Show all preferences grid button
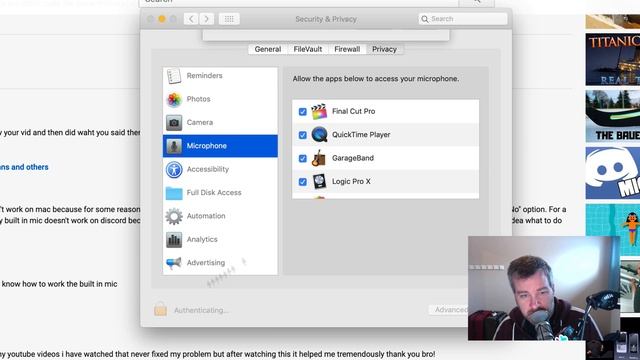Screen dimensions: 640x360 229,19
